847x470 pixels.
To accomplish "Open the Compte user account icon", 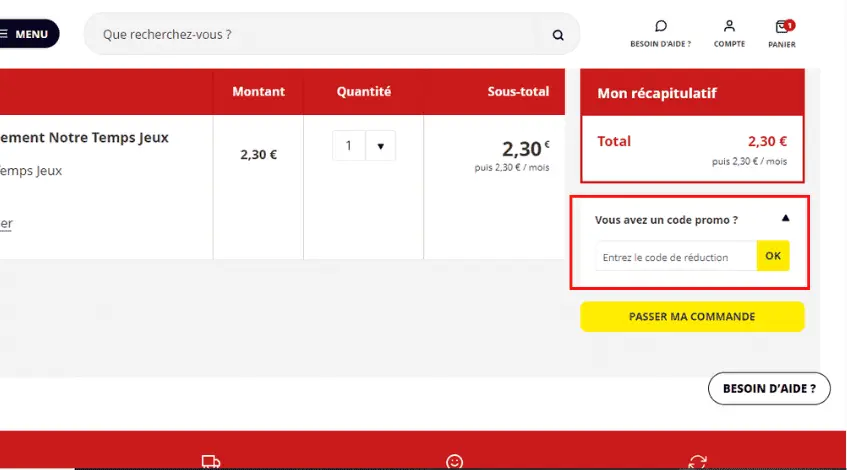I will pyautogui.click(x=729, y=26).
